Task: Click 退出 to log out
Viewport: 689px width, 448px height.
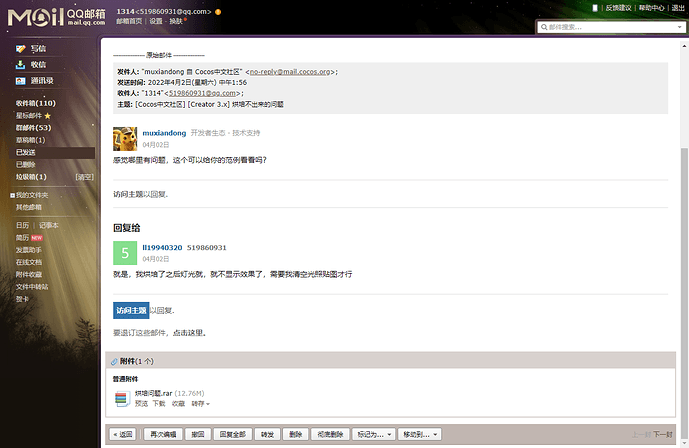Action: click(x=678, y=8)
